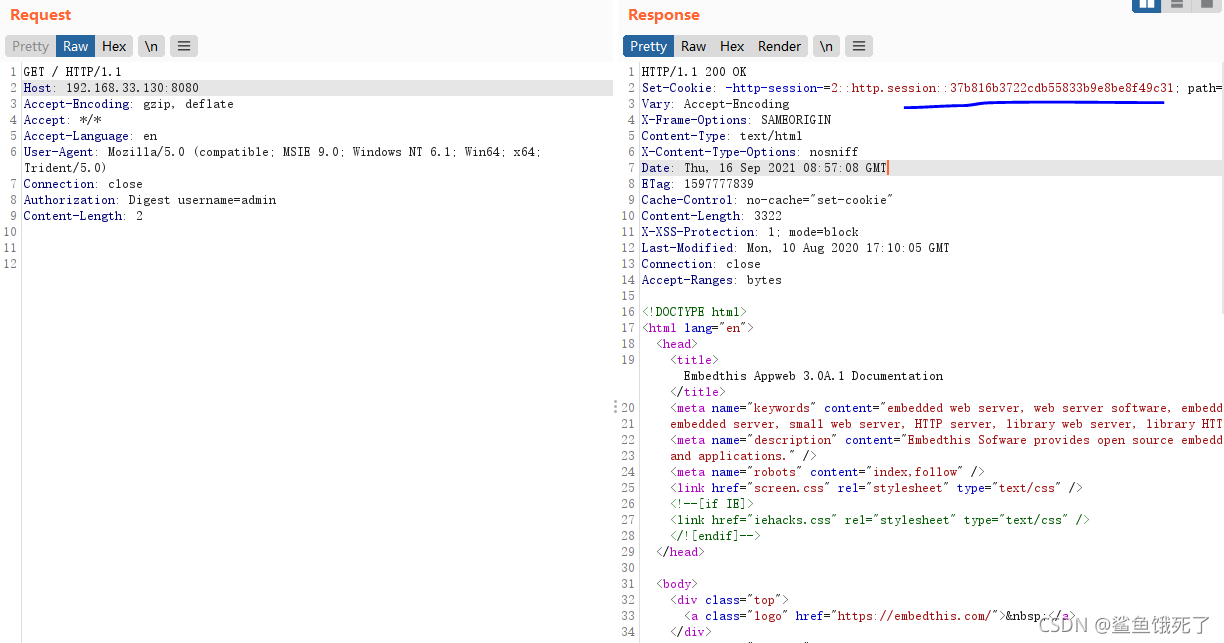
Task: Click the meta name="description" line
Action: coord(947,440)
